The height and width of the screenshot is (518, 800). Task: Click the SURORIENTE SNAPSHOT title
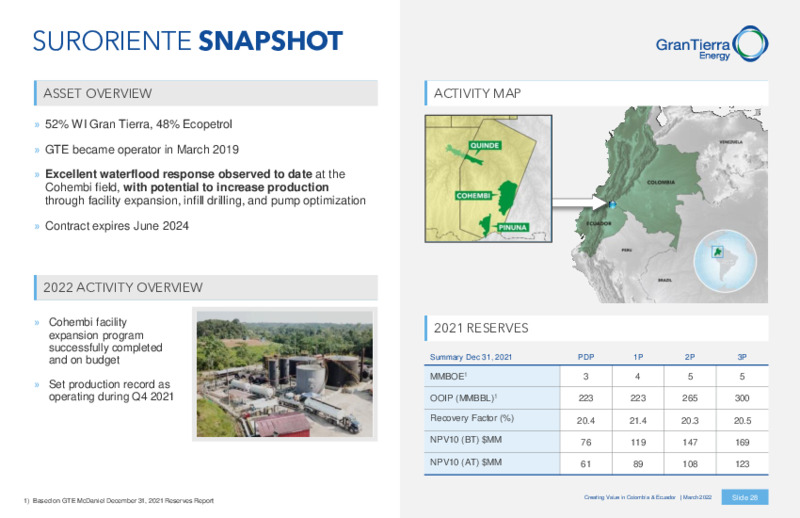click(x=188, y=41)
